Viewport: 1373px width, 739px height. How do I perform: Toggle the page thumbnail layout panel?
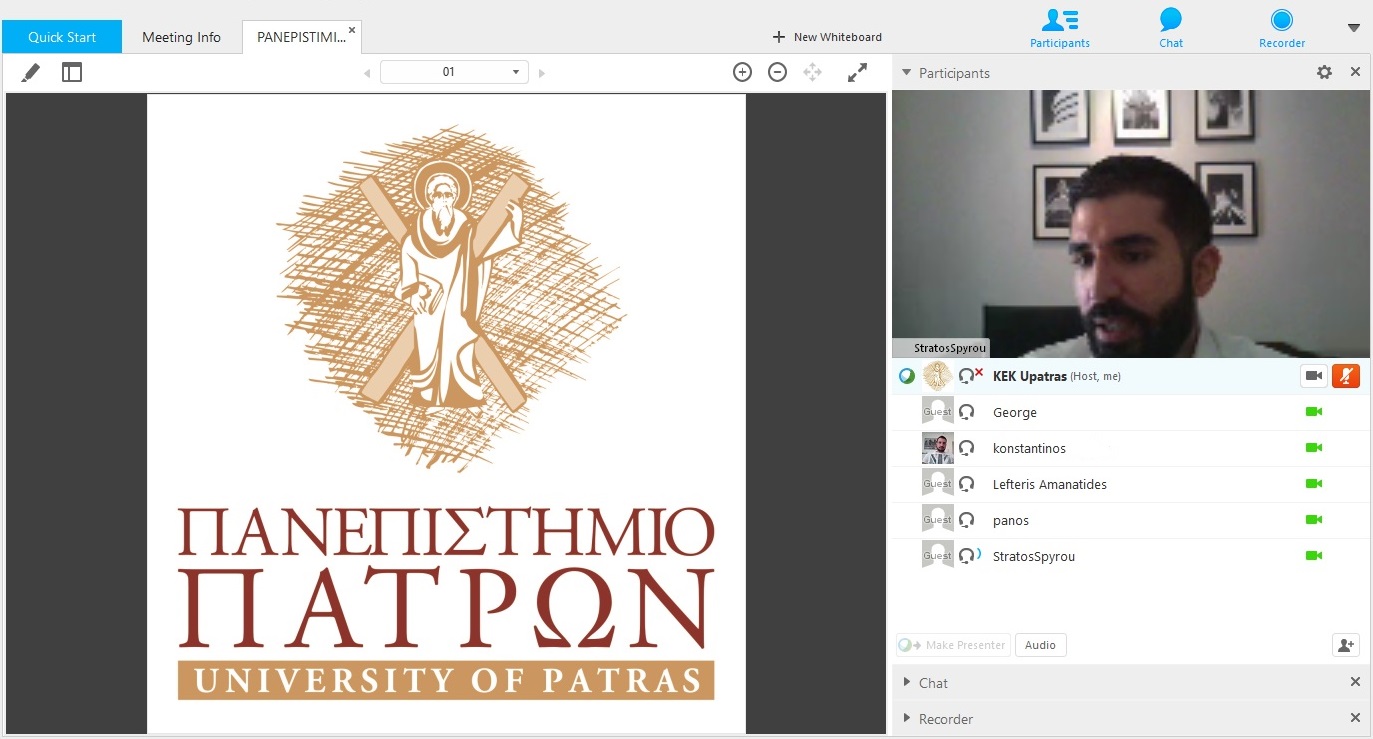coord(72,72)
